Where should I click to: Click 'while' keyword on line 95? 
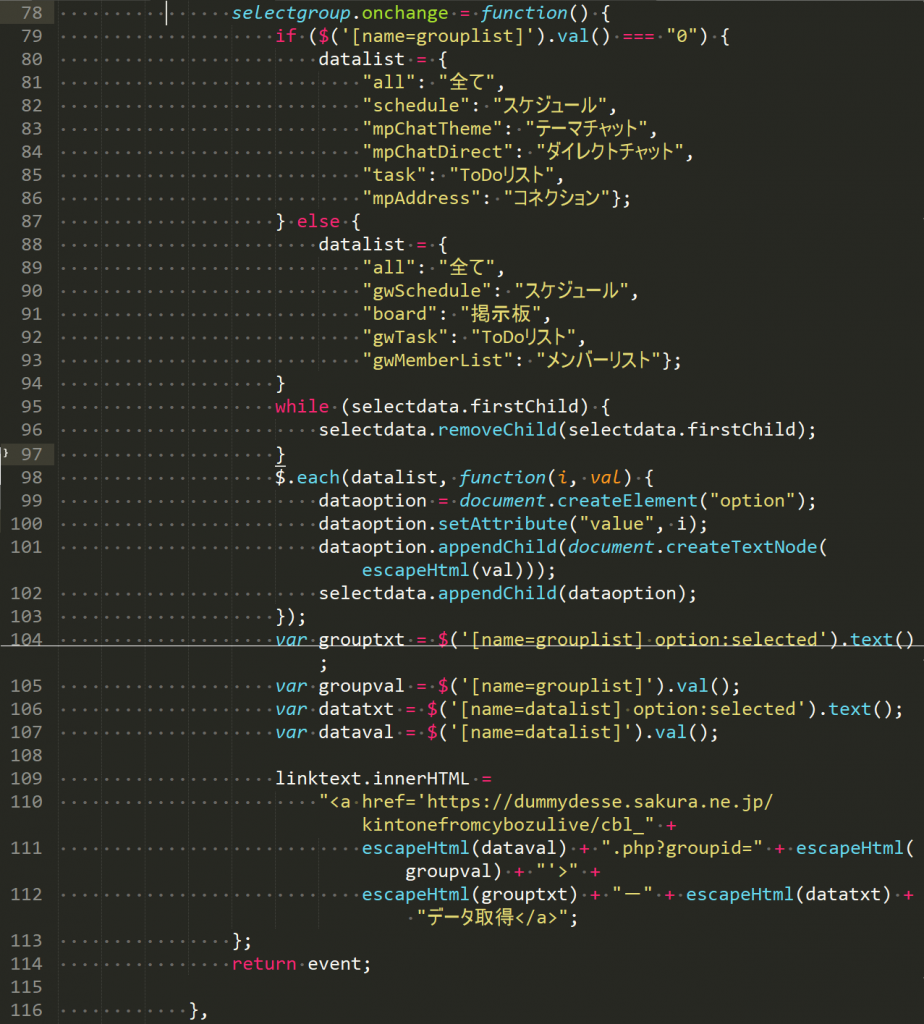(x=302, y=406)
